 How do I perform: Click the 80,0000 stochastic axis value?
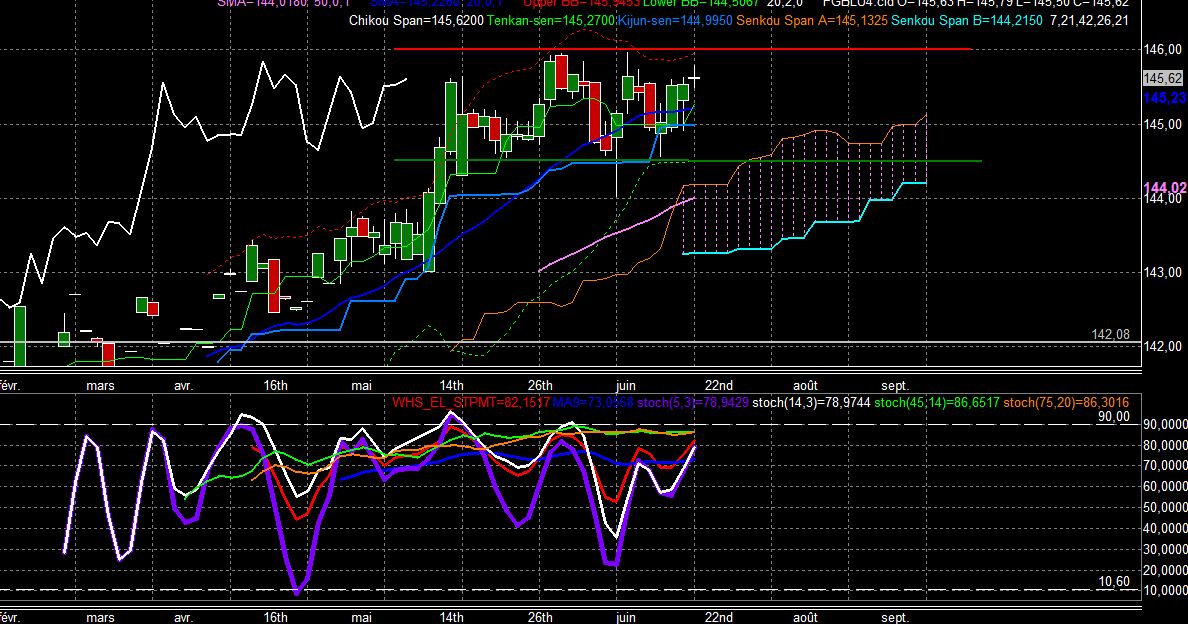click(x=1165, y=446)
